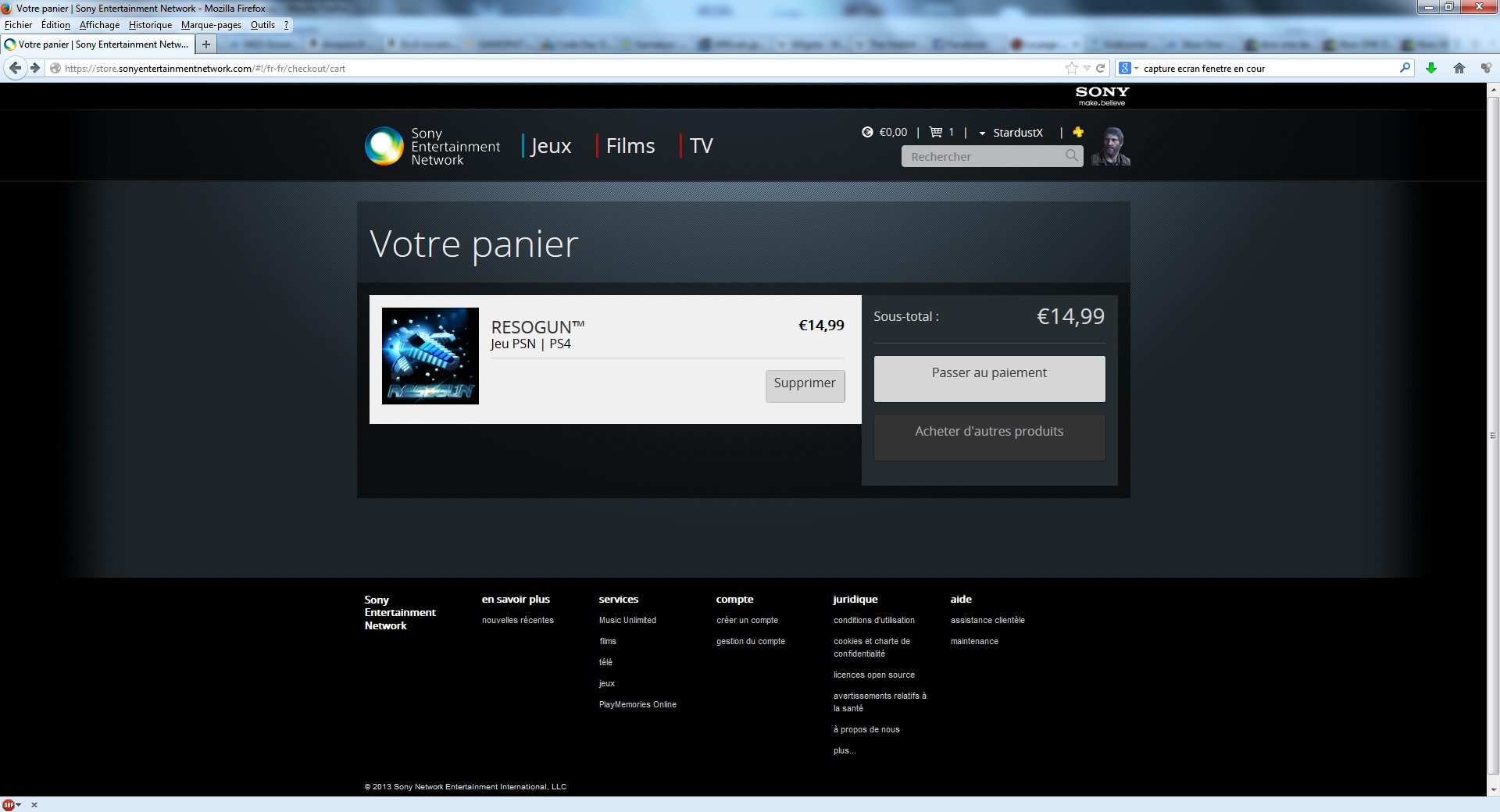The width and height of the screenshot is (1500, 812).
Task: Open the Affichage menu
Action: click(x=99, y=25)
